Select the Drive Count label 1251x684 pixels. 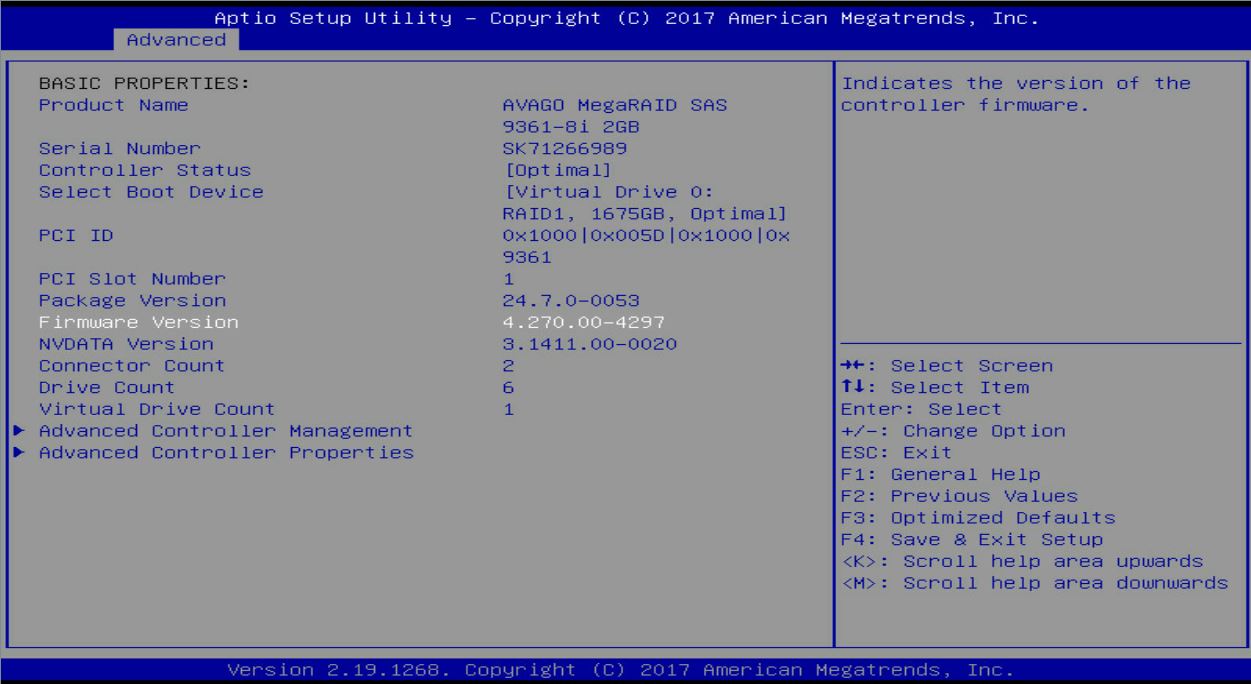point(107,387)
